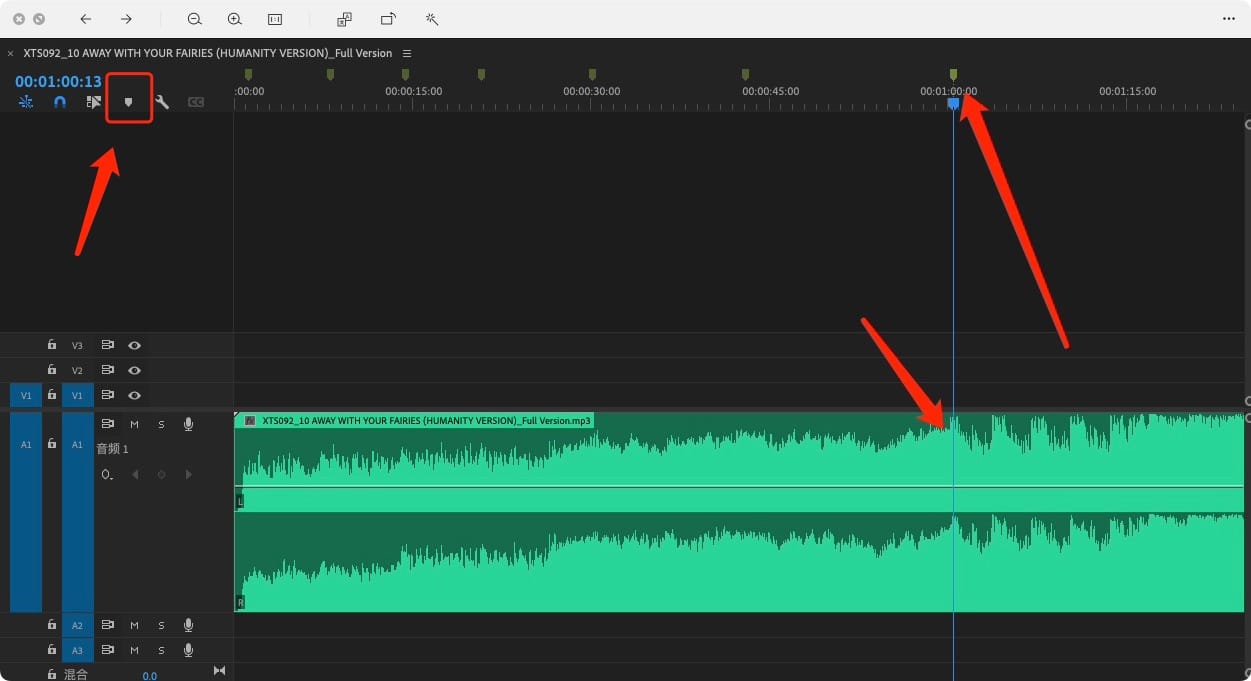Hide track V3 with eye icon

click(x=134, y=345)
